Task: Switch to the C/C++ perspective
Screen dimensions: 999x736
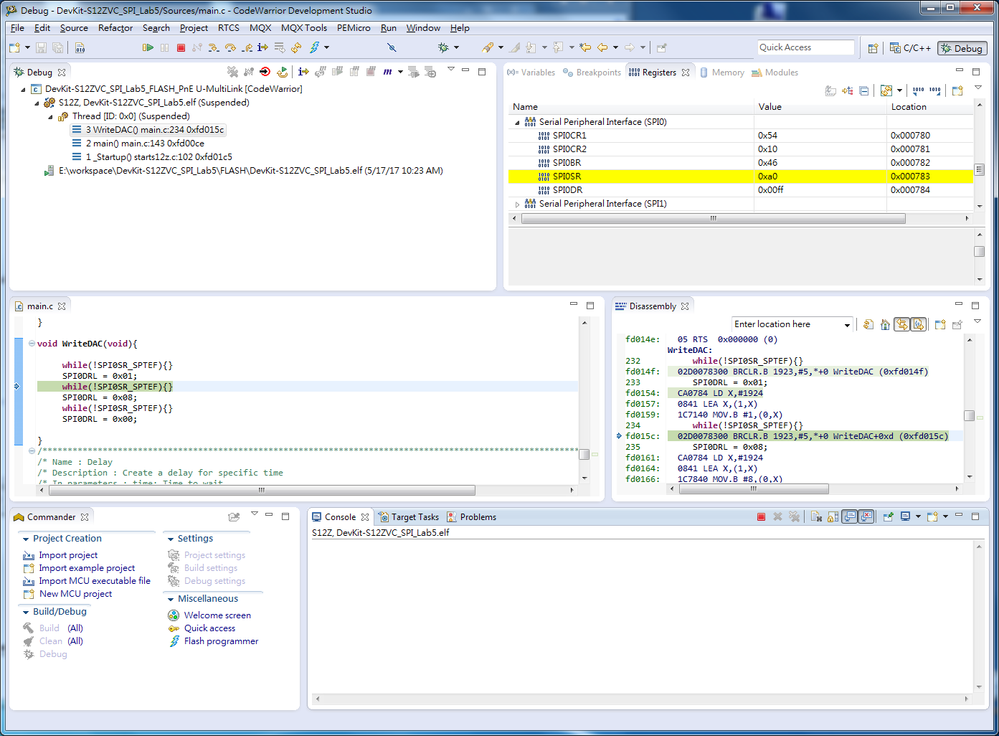Action: click(909, 48)
